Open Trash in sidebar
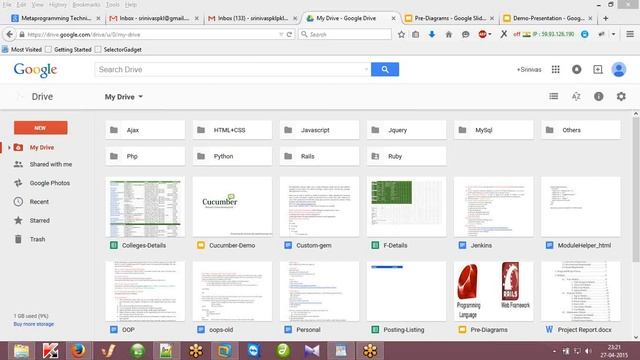 tap(37, 239)
